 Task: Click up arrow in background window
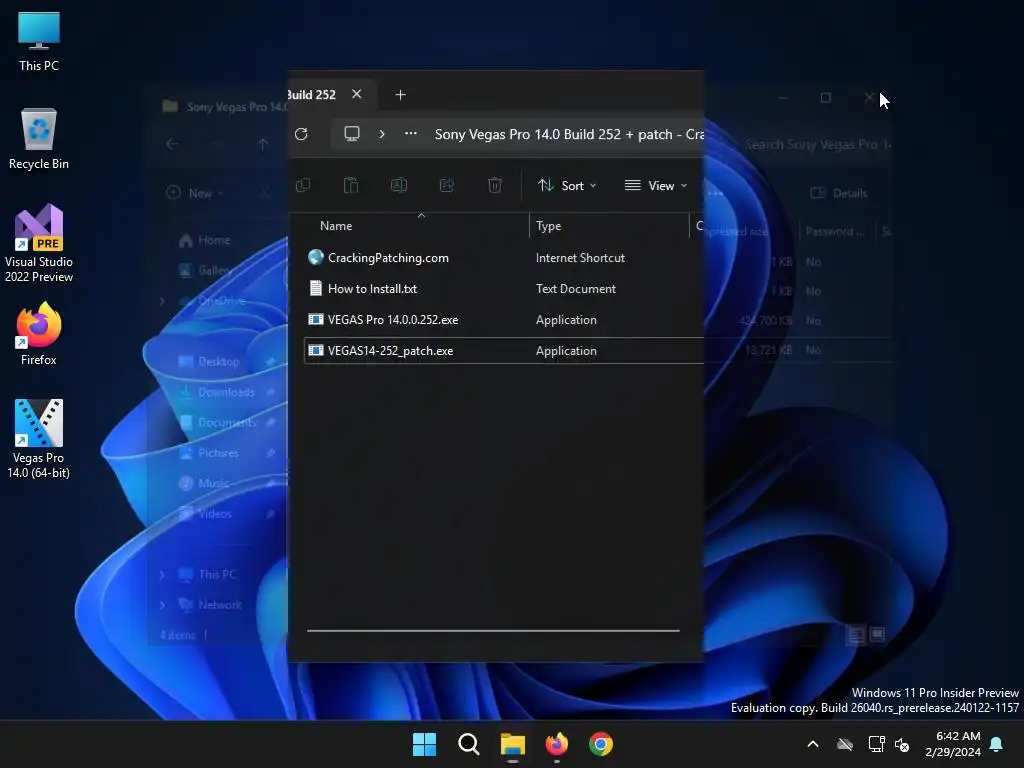263,144
